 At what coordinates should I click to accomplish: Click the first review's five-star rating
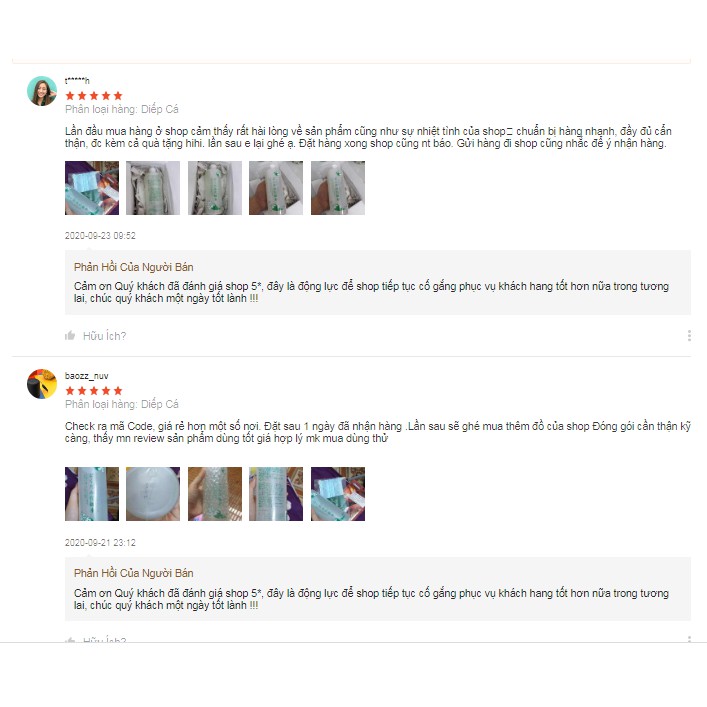click(x=94, y=96)
